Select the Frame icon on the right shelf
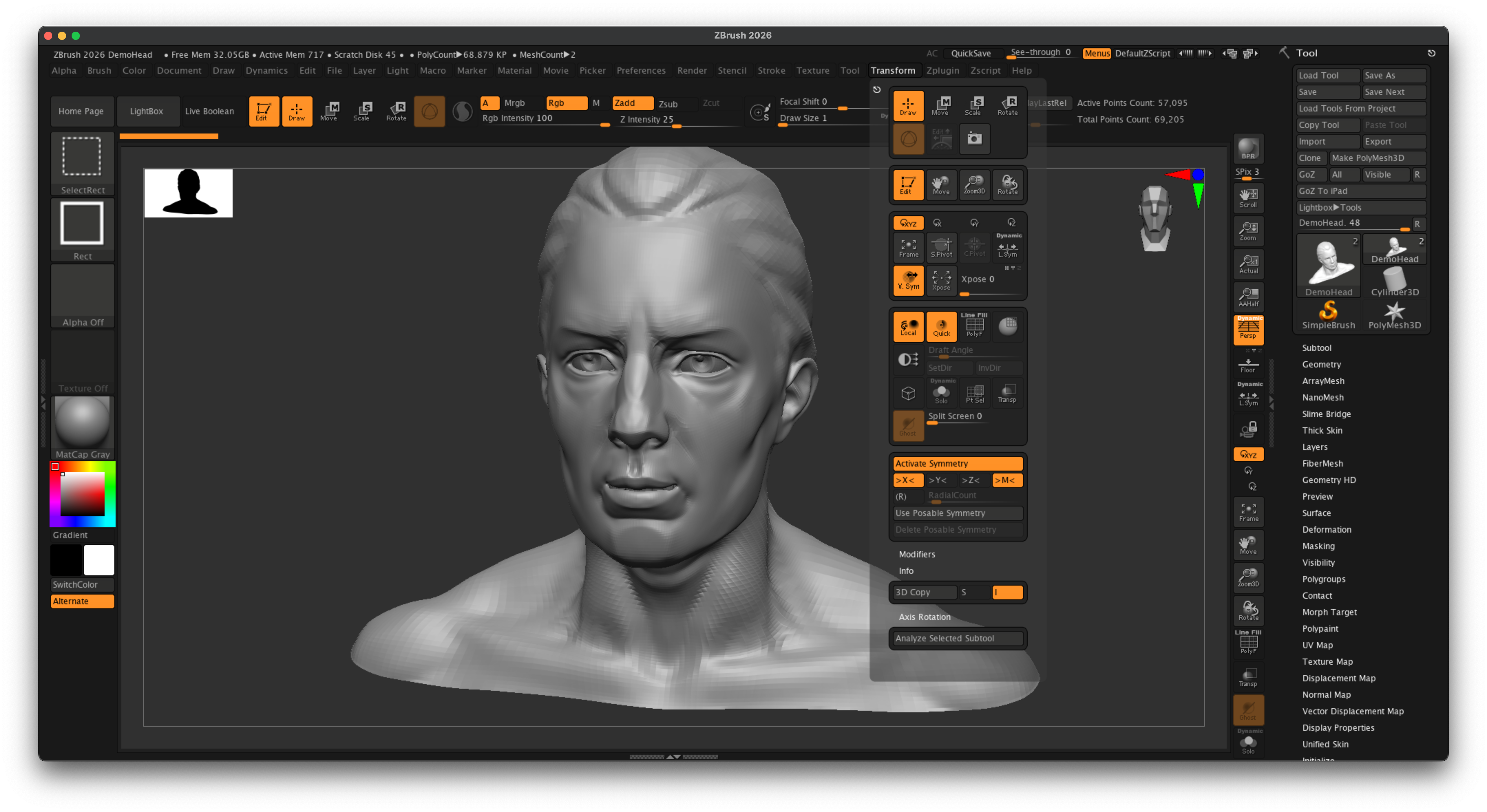Viewport: 1487px width, 812px height. 1248,511
